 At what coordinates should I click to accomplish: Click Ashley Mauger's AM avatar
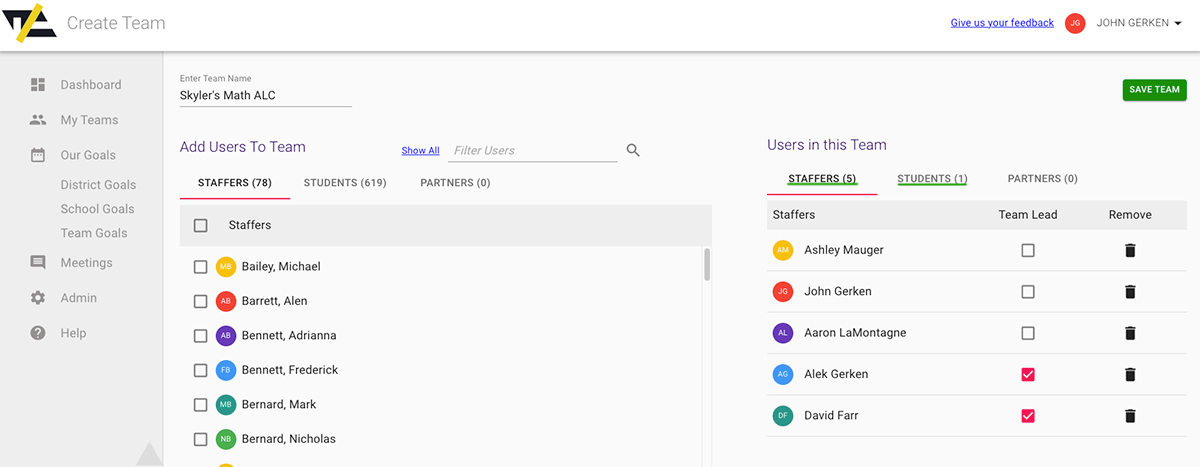[x=783, y=250]
